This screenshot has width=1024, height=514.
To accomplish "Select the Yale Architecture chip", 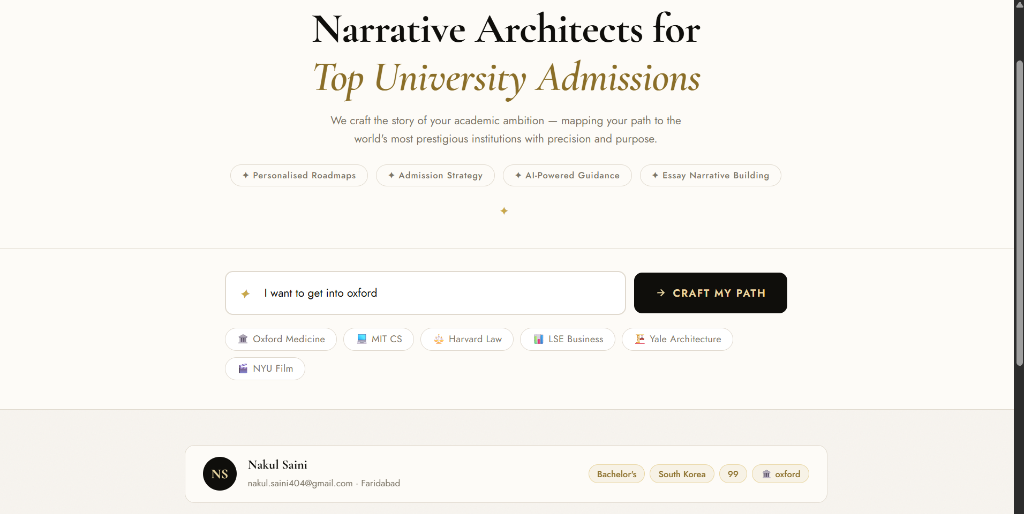I will [x=677, y=339].
